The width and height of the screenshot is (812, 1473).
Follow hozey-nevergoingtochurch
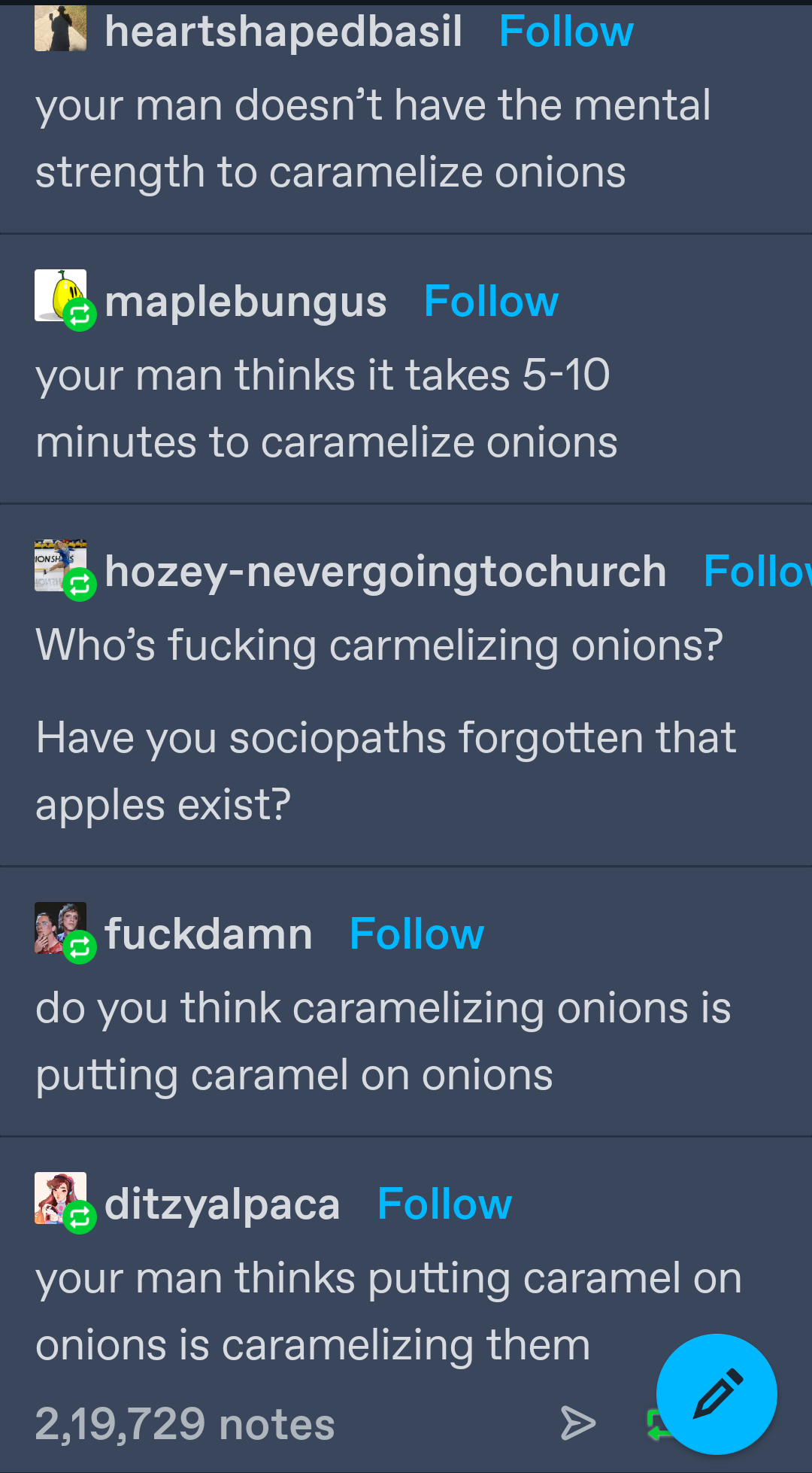756,572
